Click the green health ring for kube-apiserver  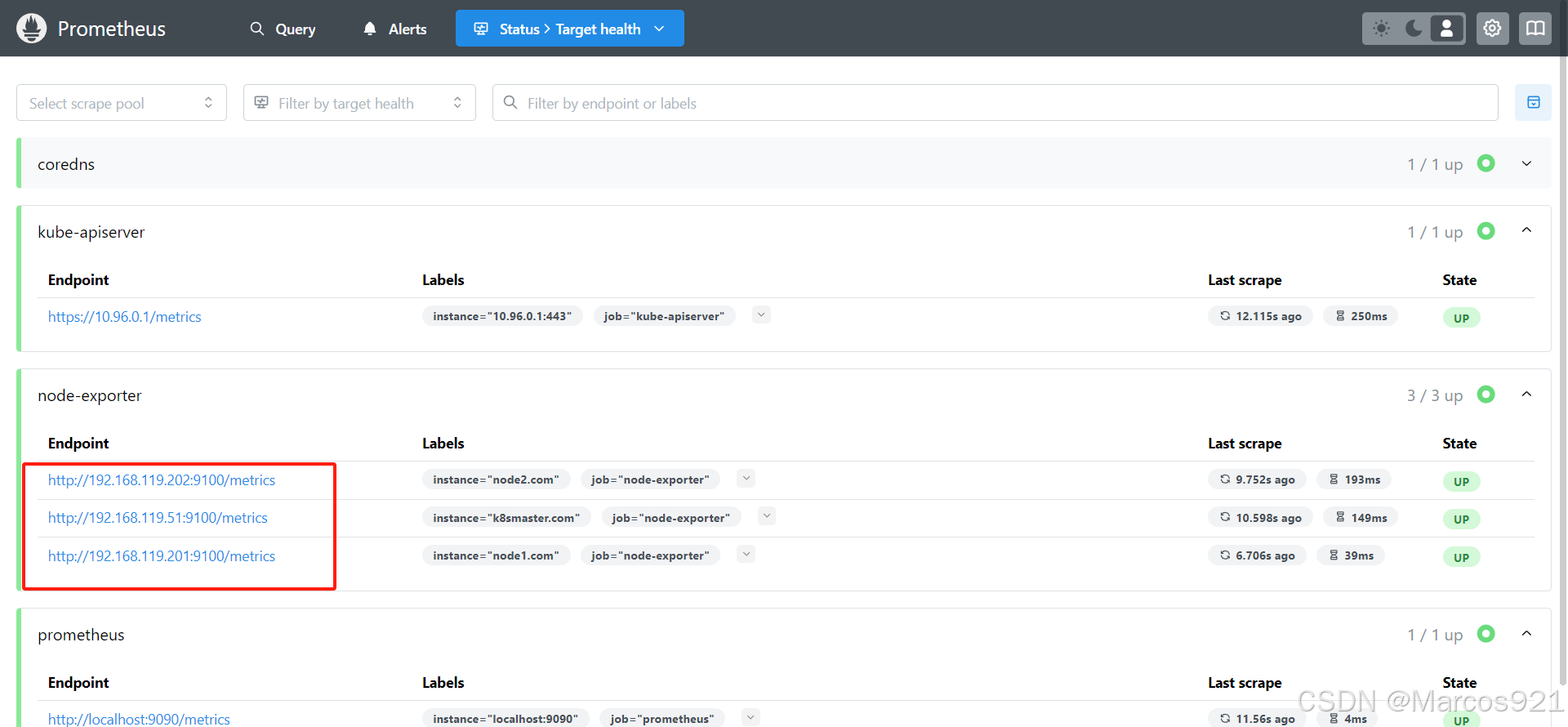1486,231
